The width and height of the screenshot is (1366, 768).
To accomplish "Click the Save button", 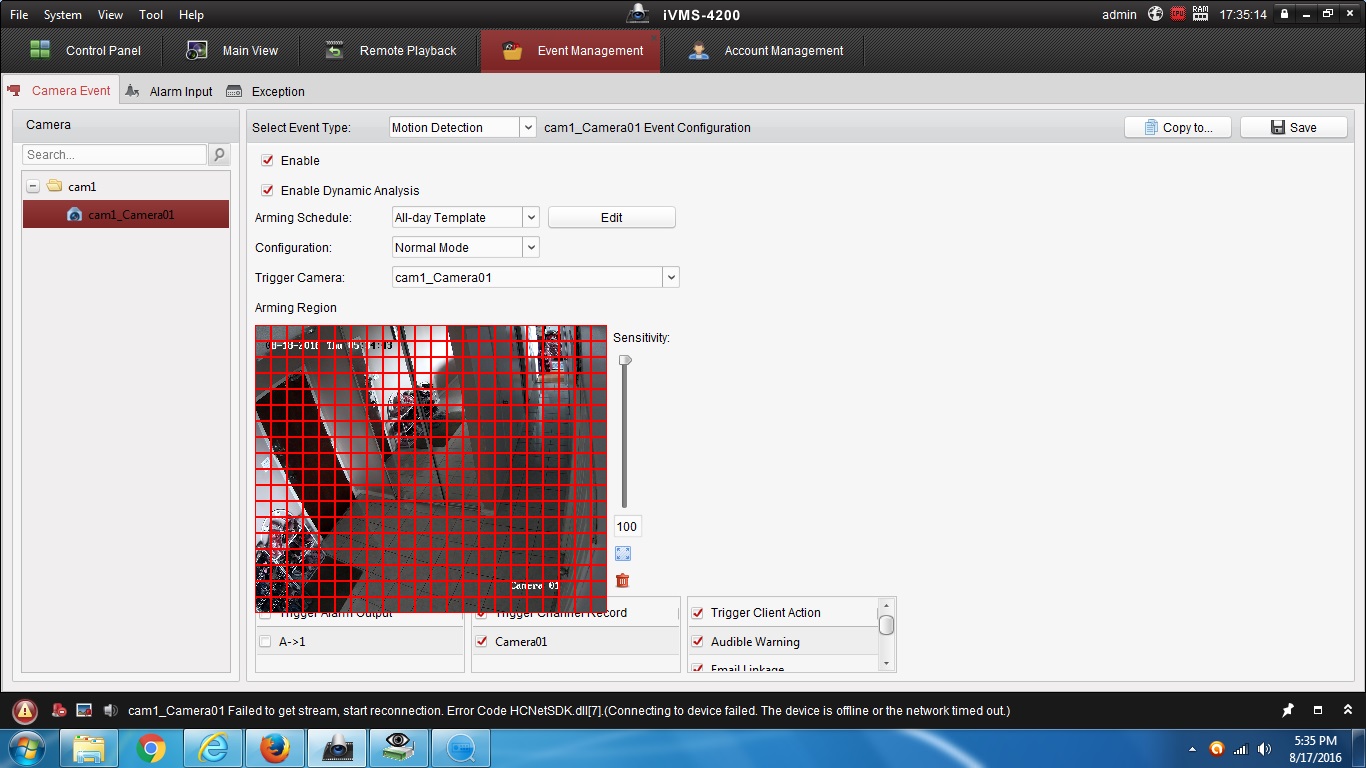I will tap(1293, 128).
